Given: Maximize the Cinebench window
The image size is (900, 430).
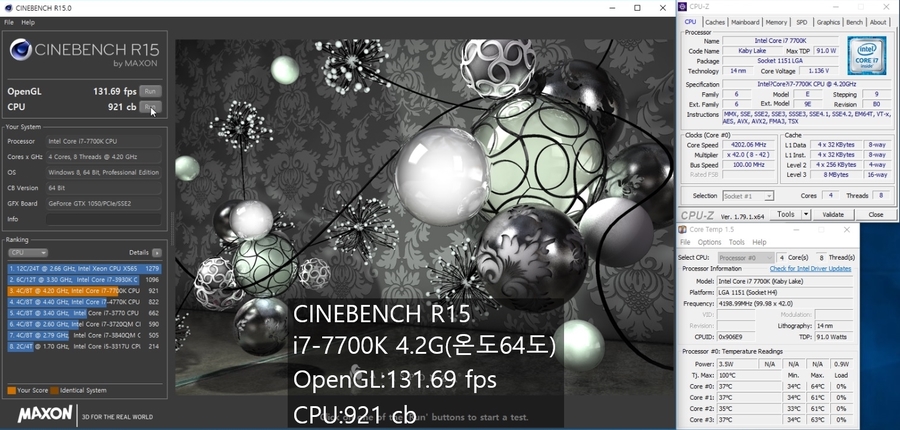Looking at the screenshot, I should (637, 8).
